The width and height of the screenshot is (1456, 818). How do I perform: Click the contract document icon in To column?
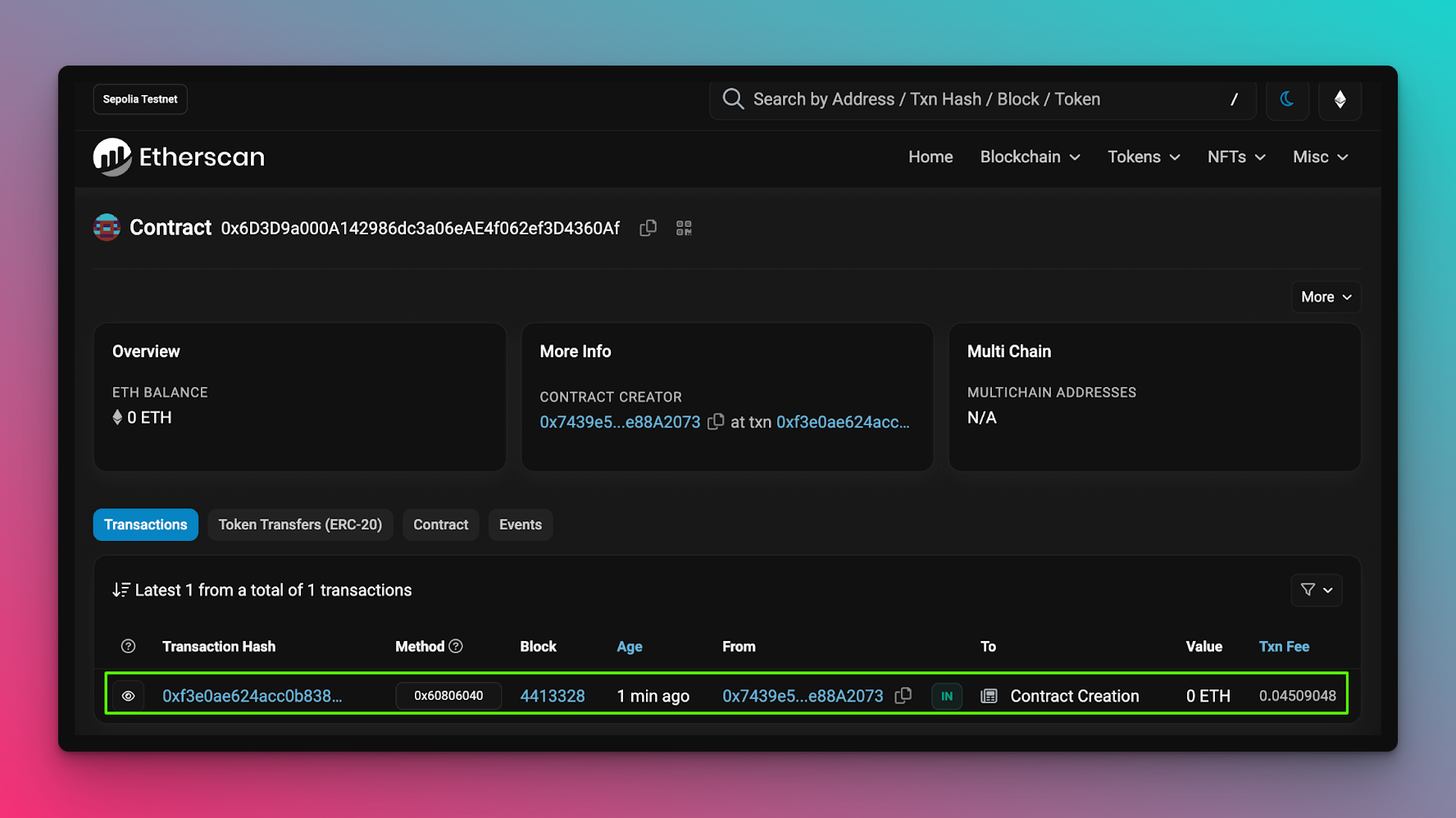pos(990,696)
